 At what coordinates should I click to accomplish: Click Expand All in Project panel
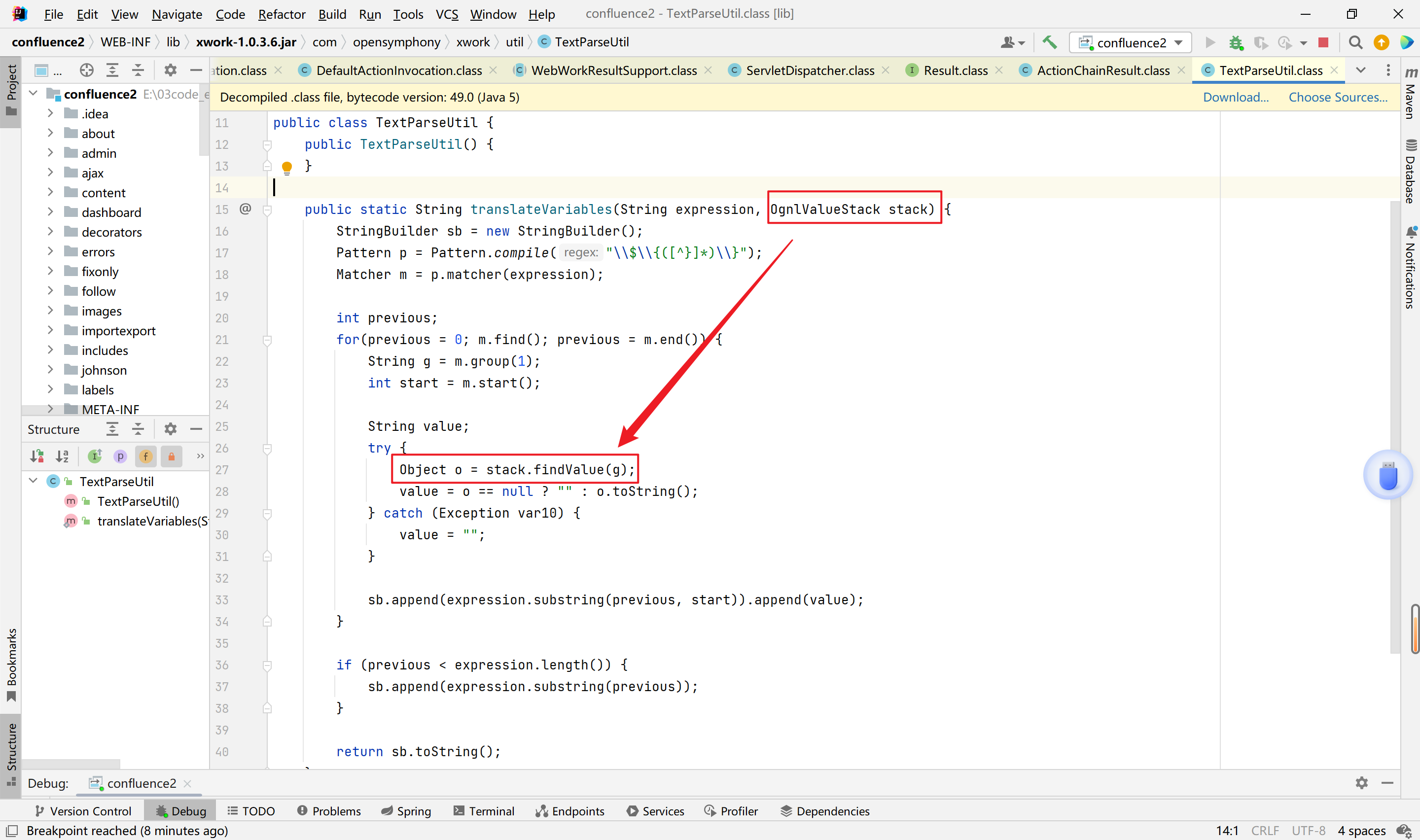(112, 70)
